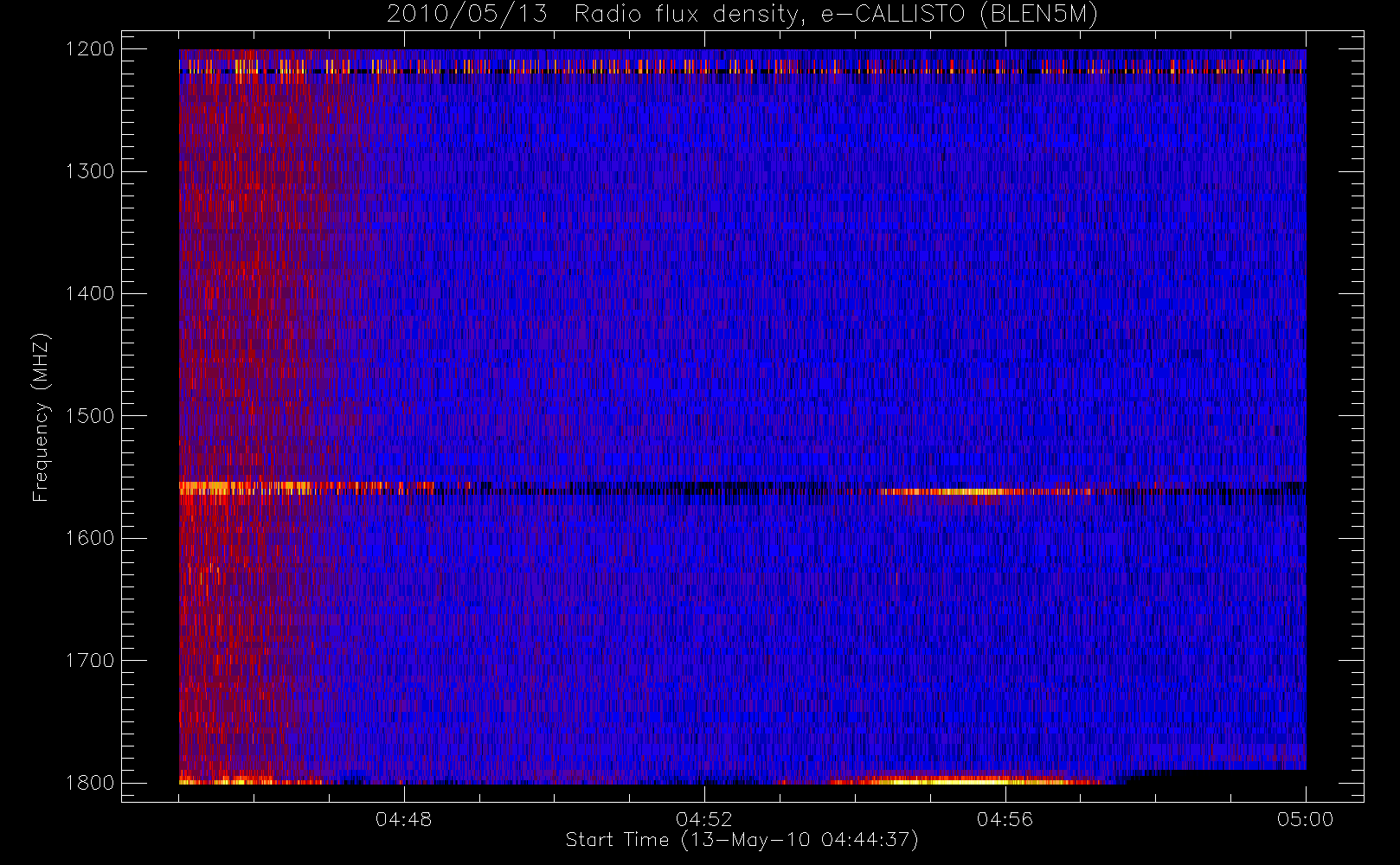Click the plot title 'Radio flux density, e-CALLISTO (BLEN5M)'
The image size is (1400, 865).
[836, 15]
